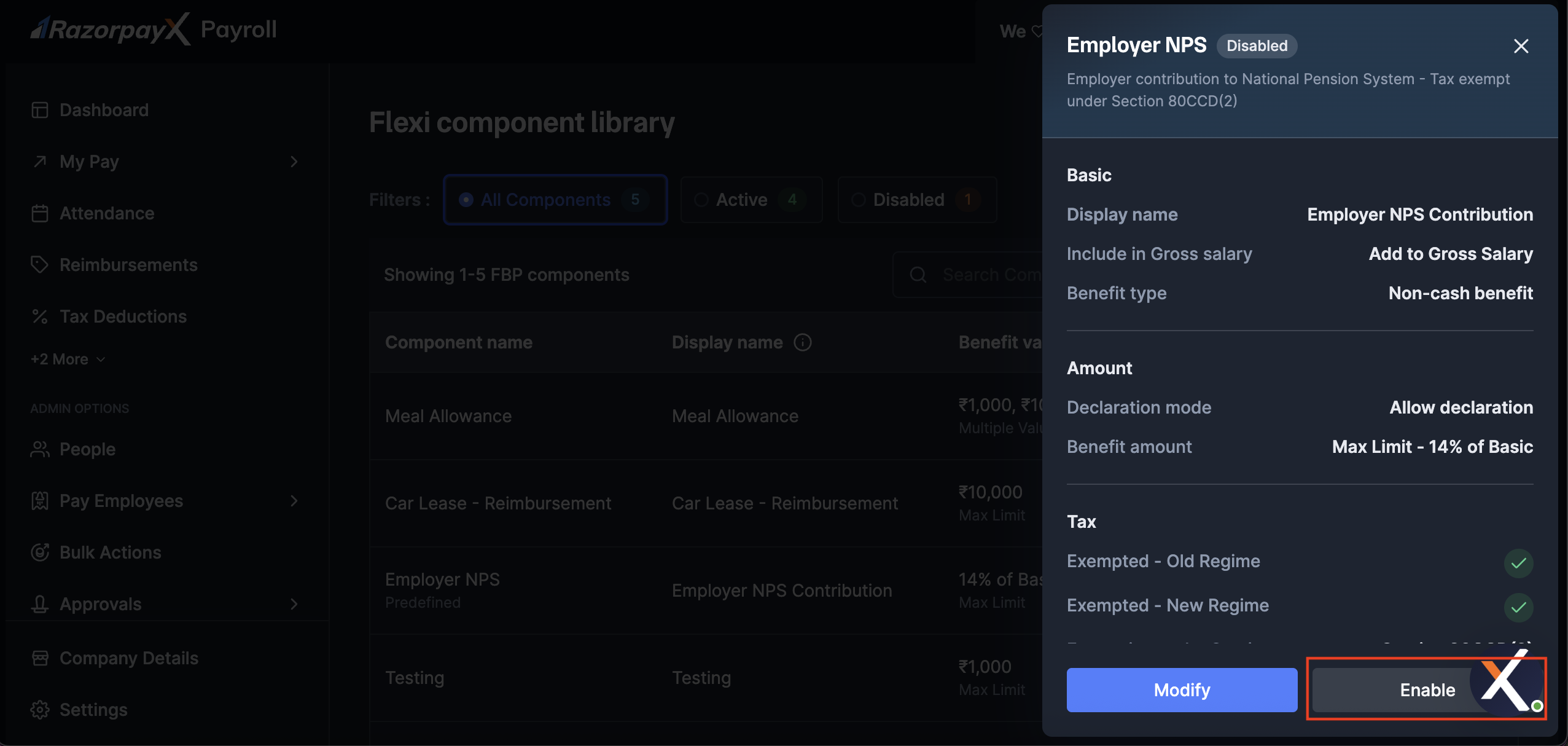This screenshot has width=1568, height=746.
Task: Open Tax Deductions page
Action: [x=123, y=316]
